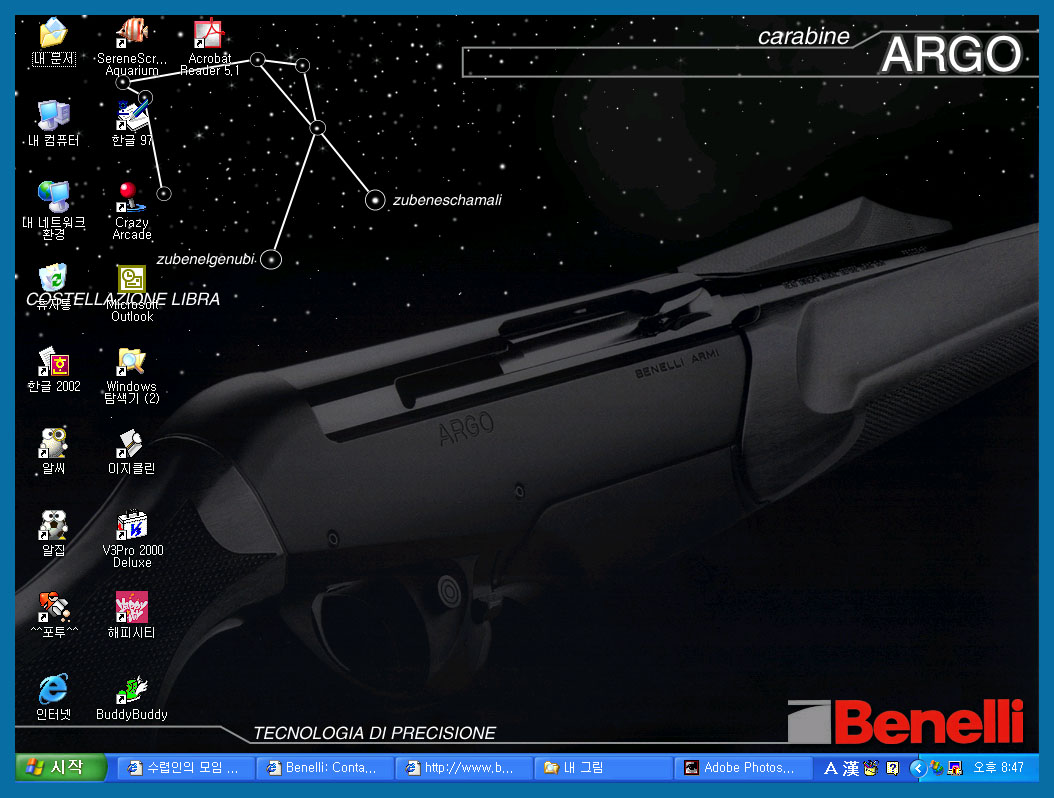Click the system clock showing 오후 8:47
This screenshot has width=1054, height=798.
click(x=998, y=768)
